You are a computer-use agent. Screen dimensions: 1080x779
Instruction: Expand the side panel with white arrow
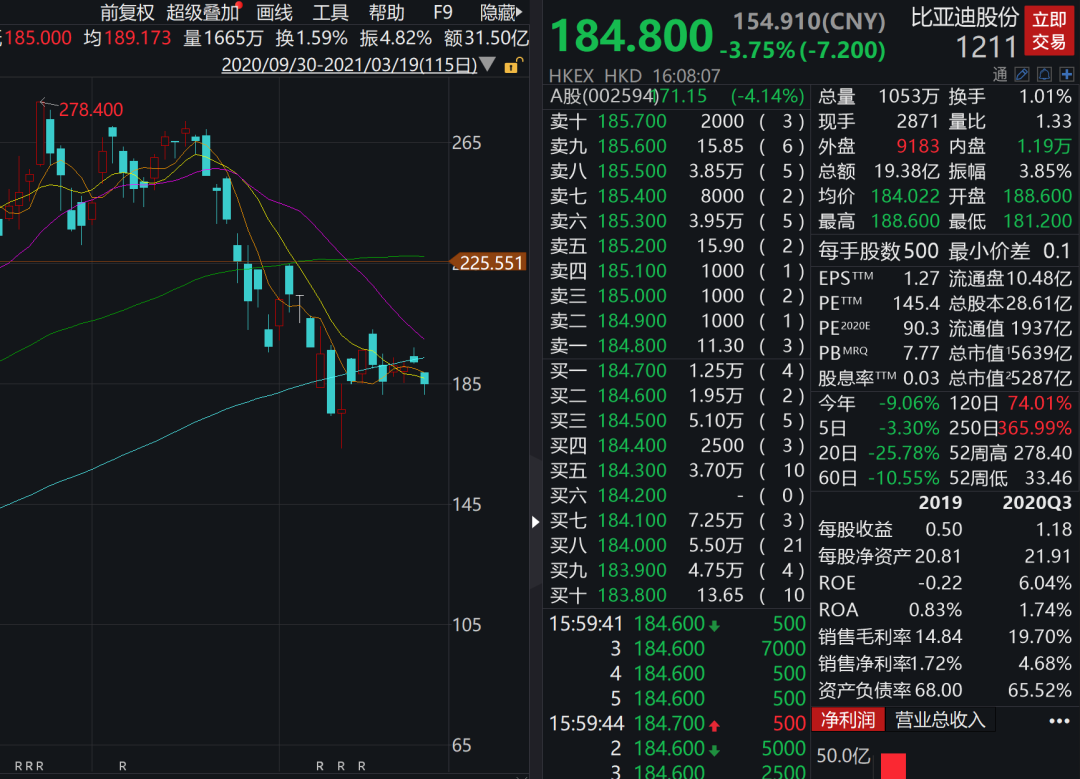(x=535, y=522)
